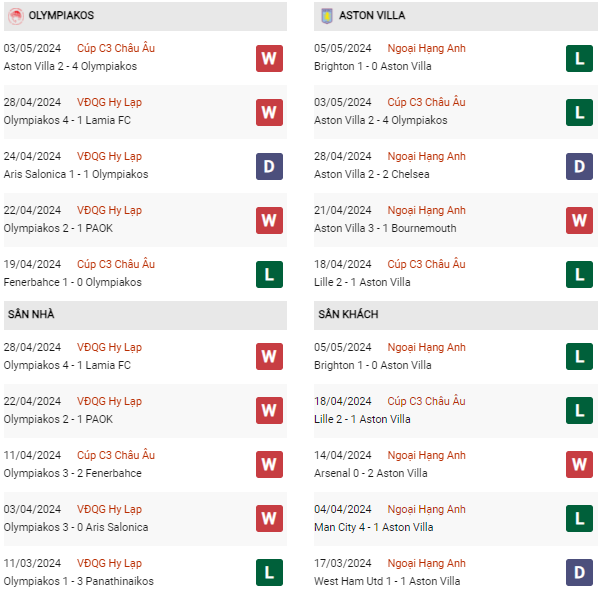The height and width of the screenshot is (592, 600).
Task: Click the D badge for West Ham Utd 1 - 1 Aston Villa
Action: pyautogui.click(x=579, y=573)
